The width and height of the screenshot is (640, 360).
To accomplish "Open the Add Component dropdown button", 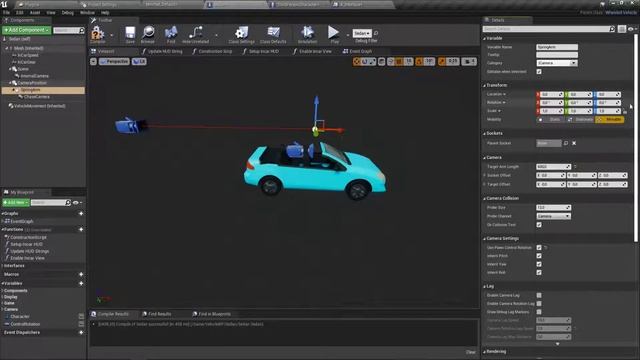I will (27, 30).
